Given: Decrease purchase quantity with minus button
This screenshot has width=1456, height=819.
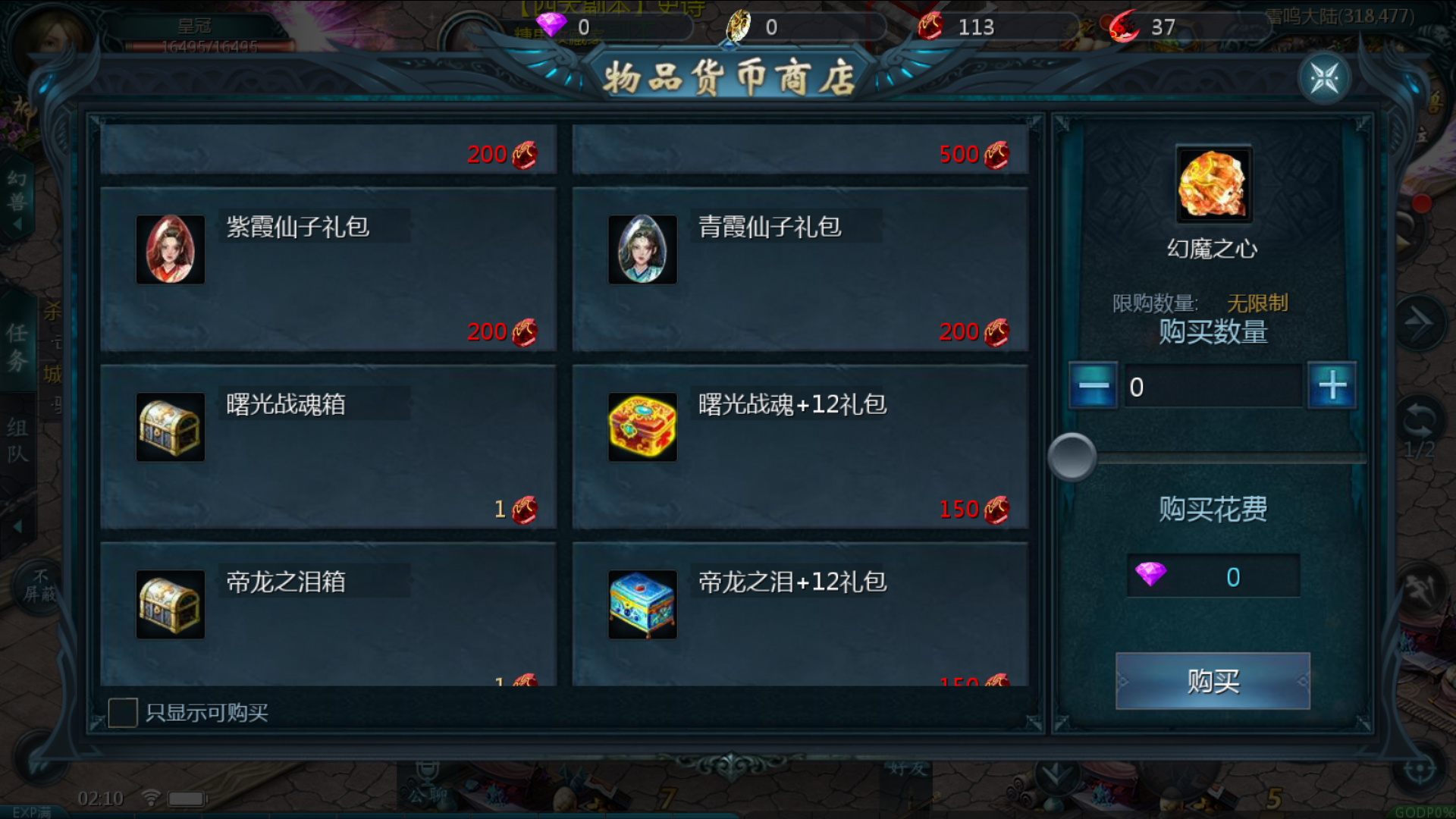Looking at the screenshot, I should [x=1093, y=386].
